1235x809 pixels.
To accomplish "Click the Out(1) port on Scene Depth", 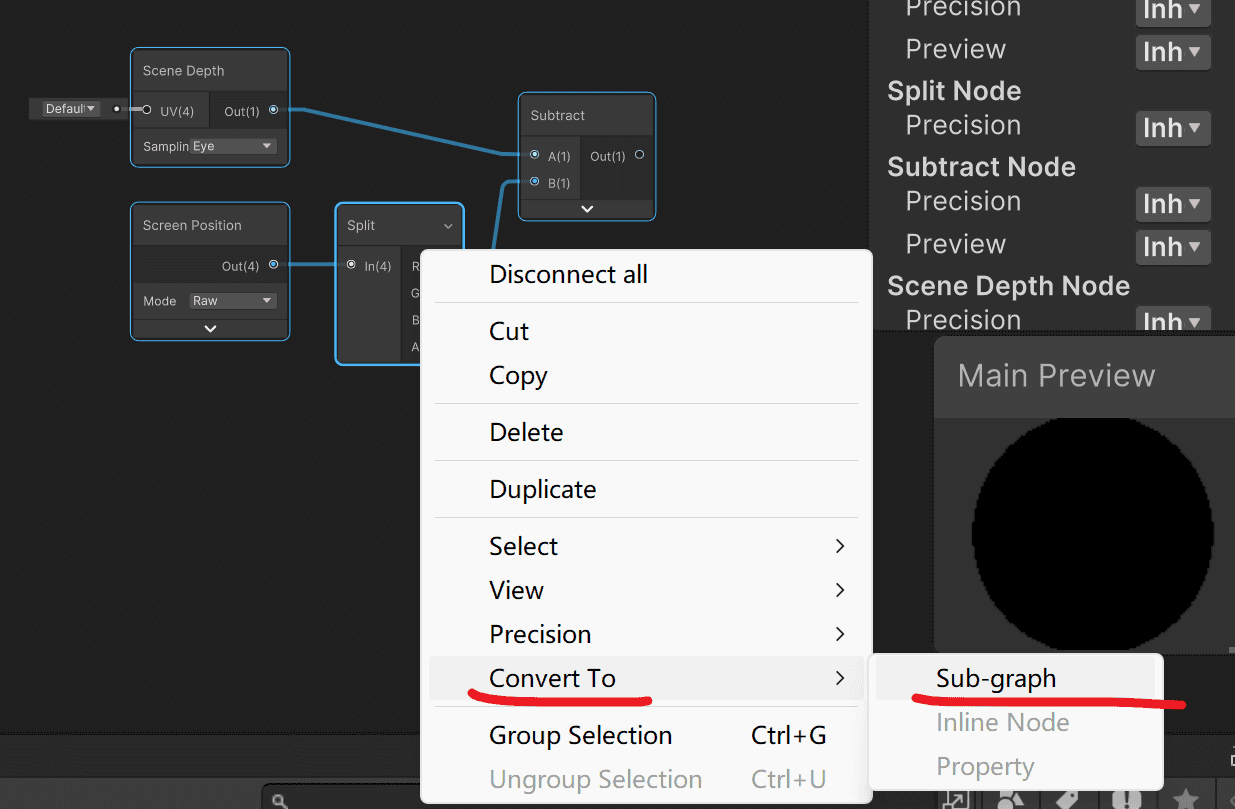I will point(273,110).
